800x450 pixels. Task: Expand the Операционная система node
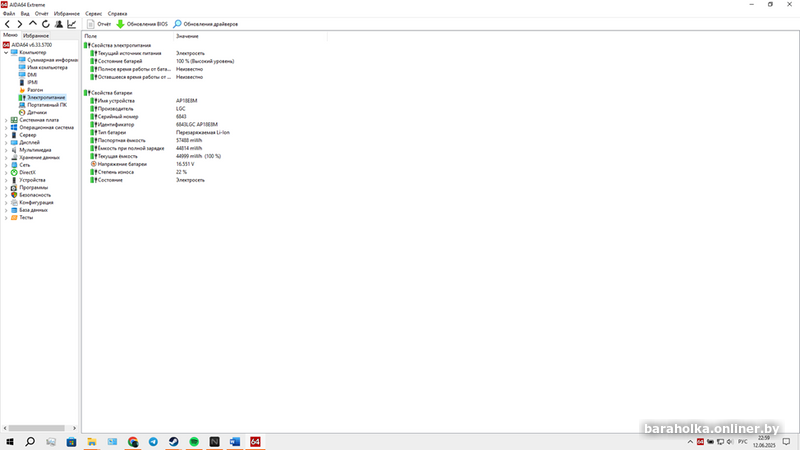click(x=6, y=128)
